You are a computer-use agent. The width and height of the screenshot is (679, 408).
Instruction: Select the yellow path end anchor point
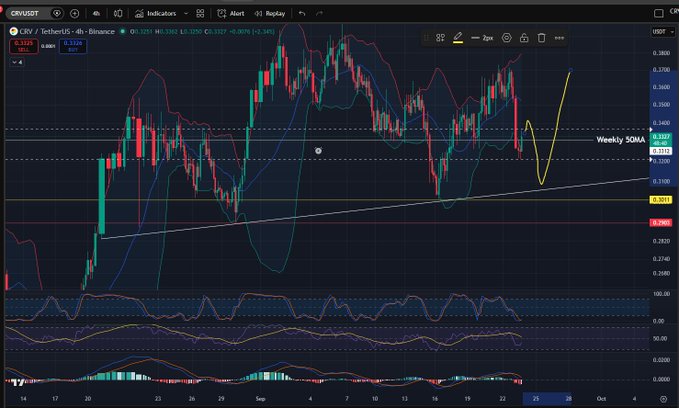[x=571, y=70]
